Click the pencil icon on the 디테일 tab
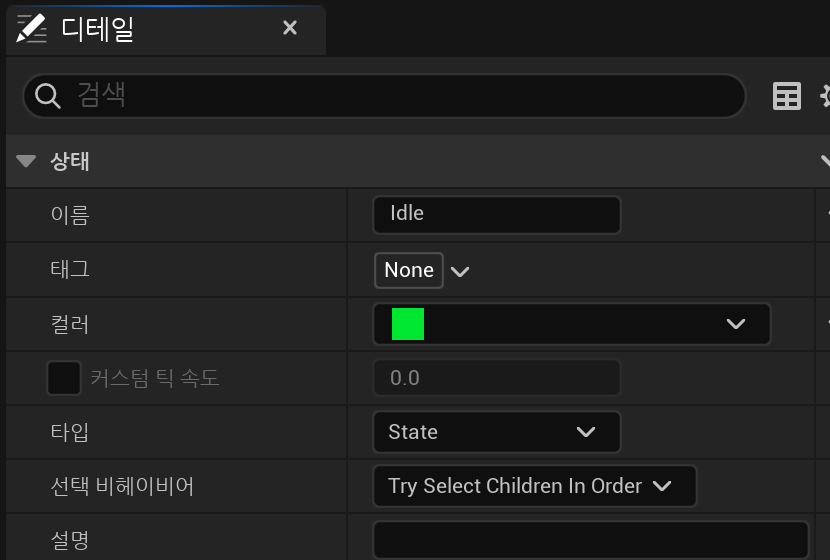The width and height of the screenshot is (830, 560). tap(31, 29)
